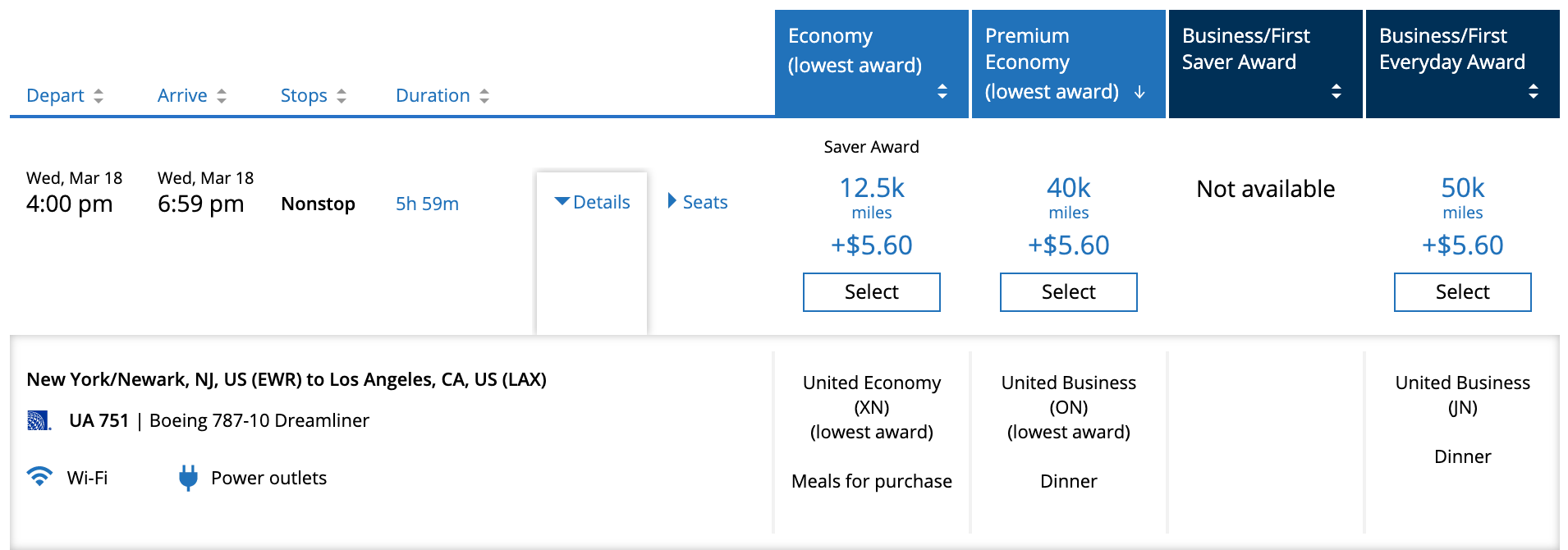Expand the Seats section
This screenshot has width=1568, height=550.
698,202
